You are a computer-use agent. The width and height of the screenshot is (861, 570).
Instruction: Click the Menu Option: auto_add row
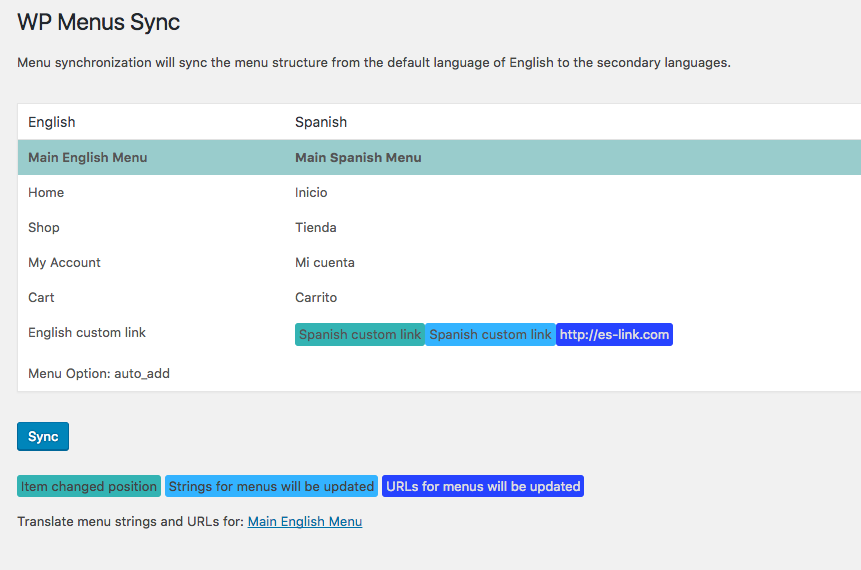coord(99,373)
